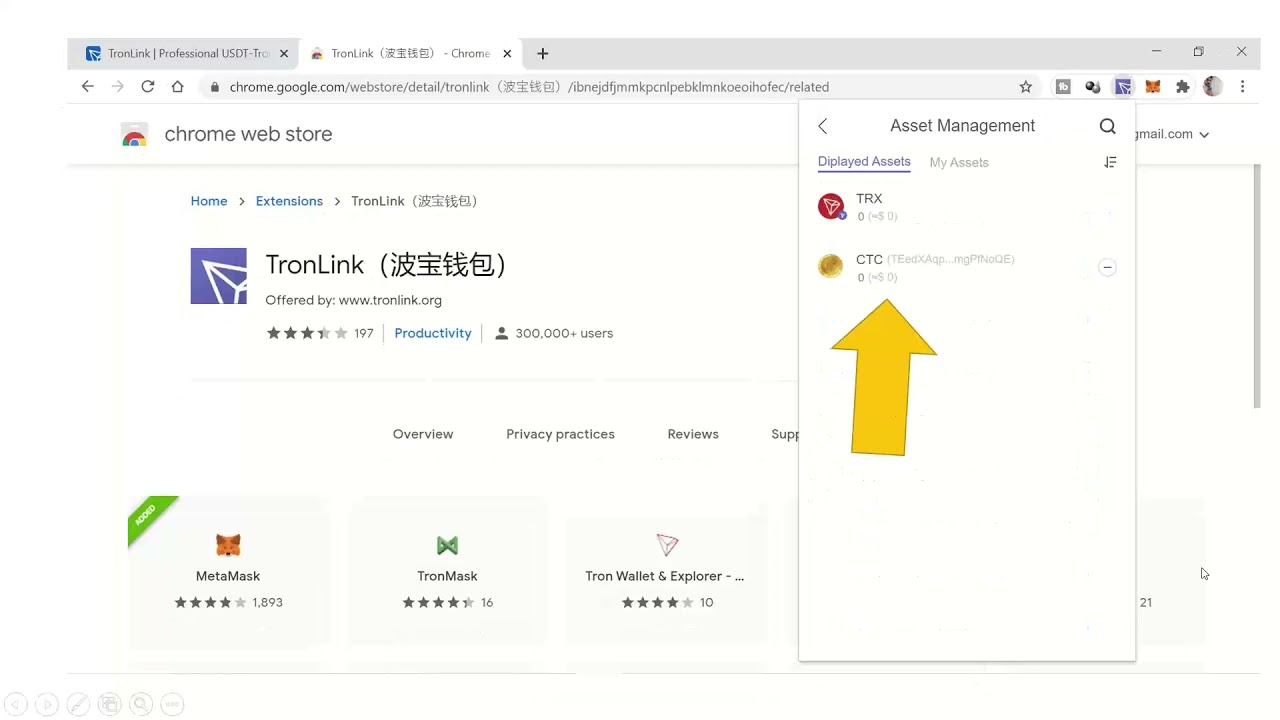Open the gray 'tb' extension icon

(1063, 87)
